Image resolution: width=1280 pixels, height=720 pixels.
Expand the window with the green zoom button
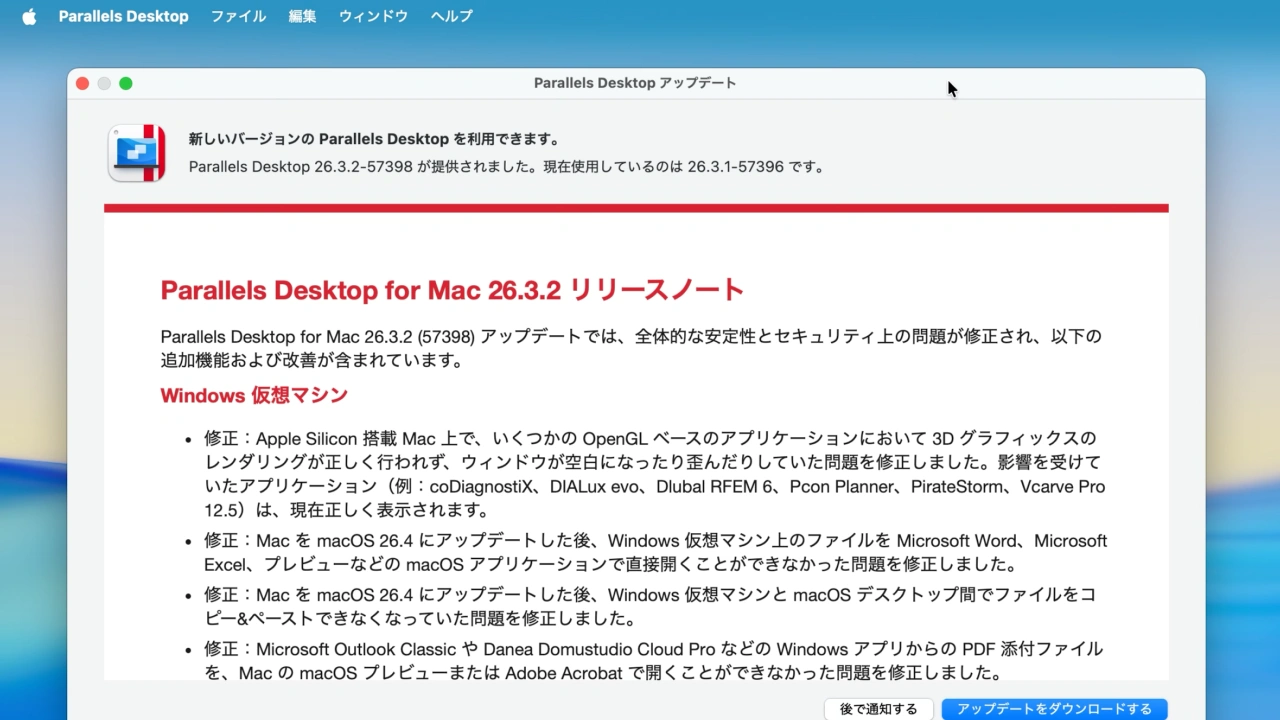tap(126, 83)
